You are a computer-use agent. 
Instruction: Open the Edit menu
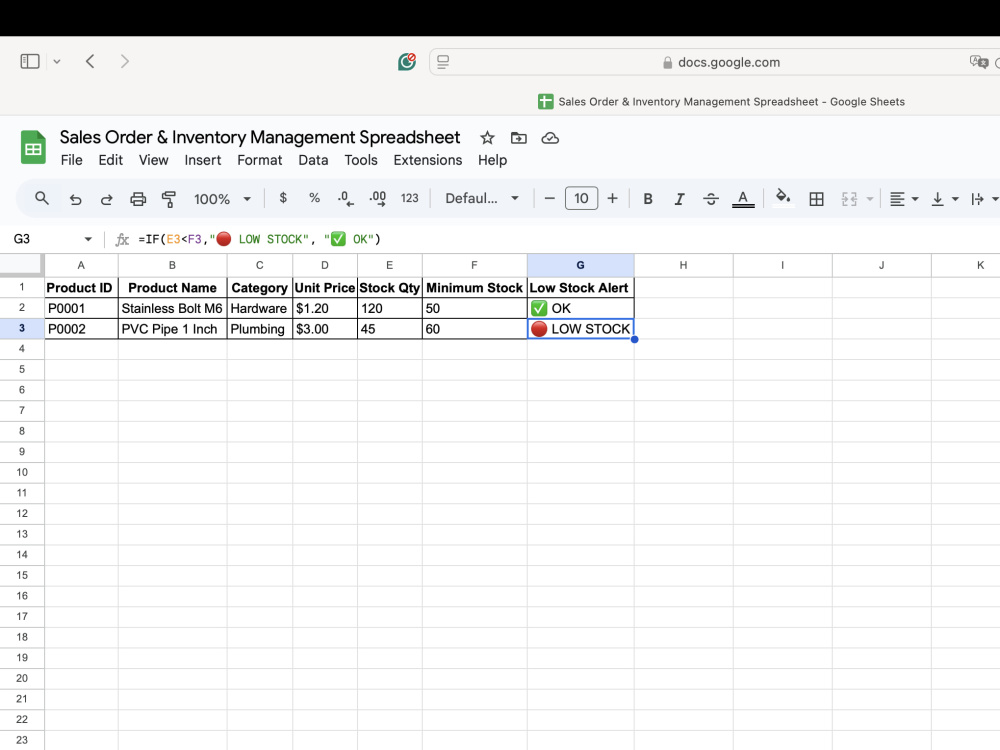[x=110, y=160]
